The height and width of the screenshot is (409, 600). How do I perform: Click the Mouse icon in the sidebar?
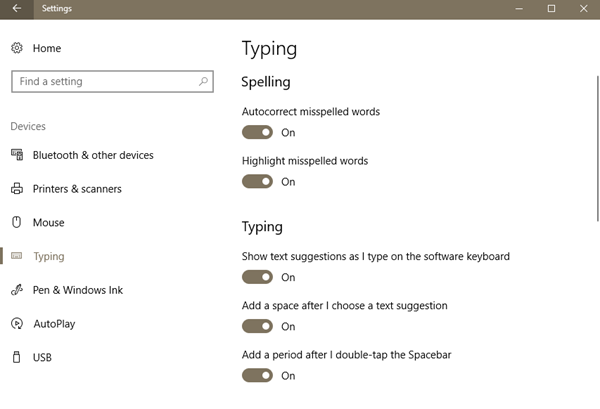[x=16, y=222]
